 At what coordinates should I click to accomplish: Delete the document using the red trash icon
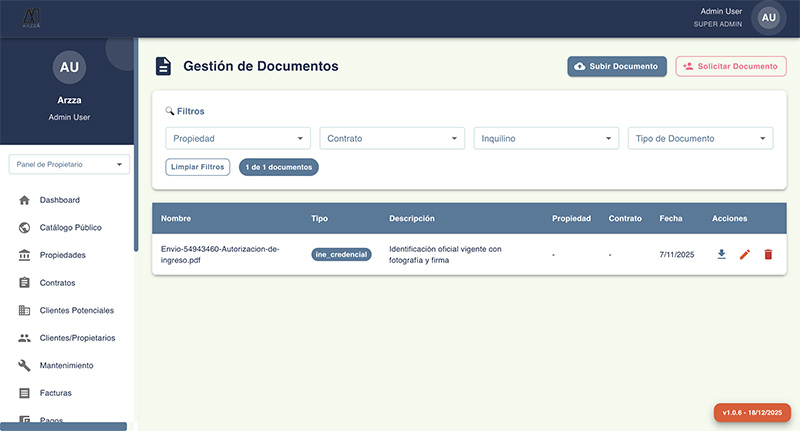(x=768, y=255)
